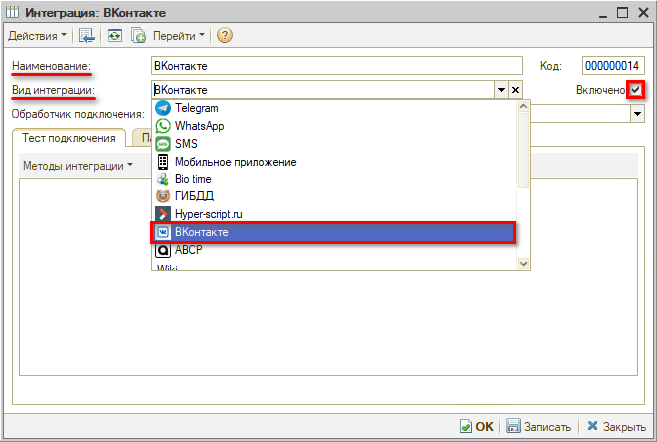Click the Bio time icon
This screenshot has width=657, height=442.
(163, 179)
